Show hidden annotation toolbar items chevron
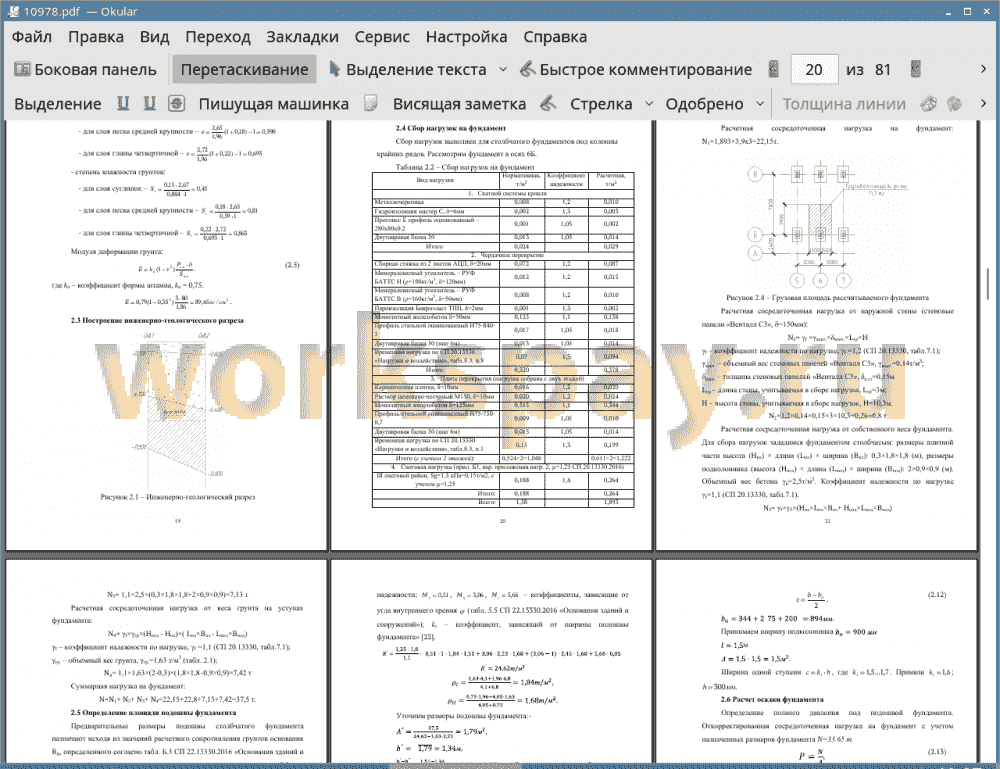Viewport: 1000px width, 769px height. coord(983,103)
